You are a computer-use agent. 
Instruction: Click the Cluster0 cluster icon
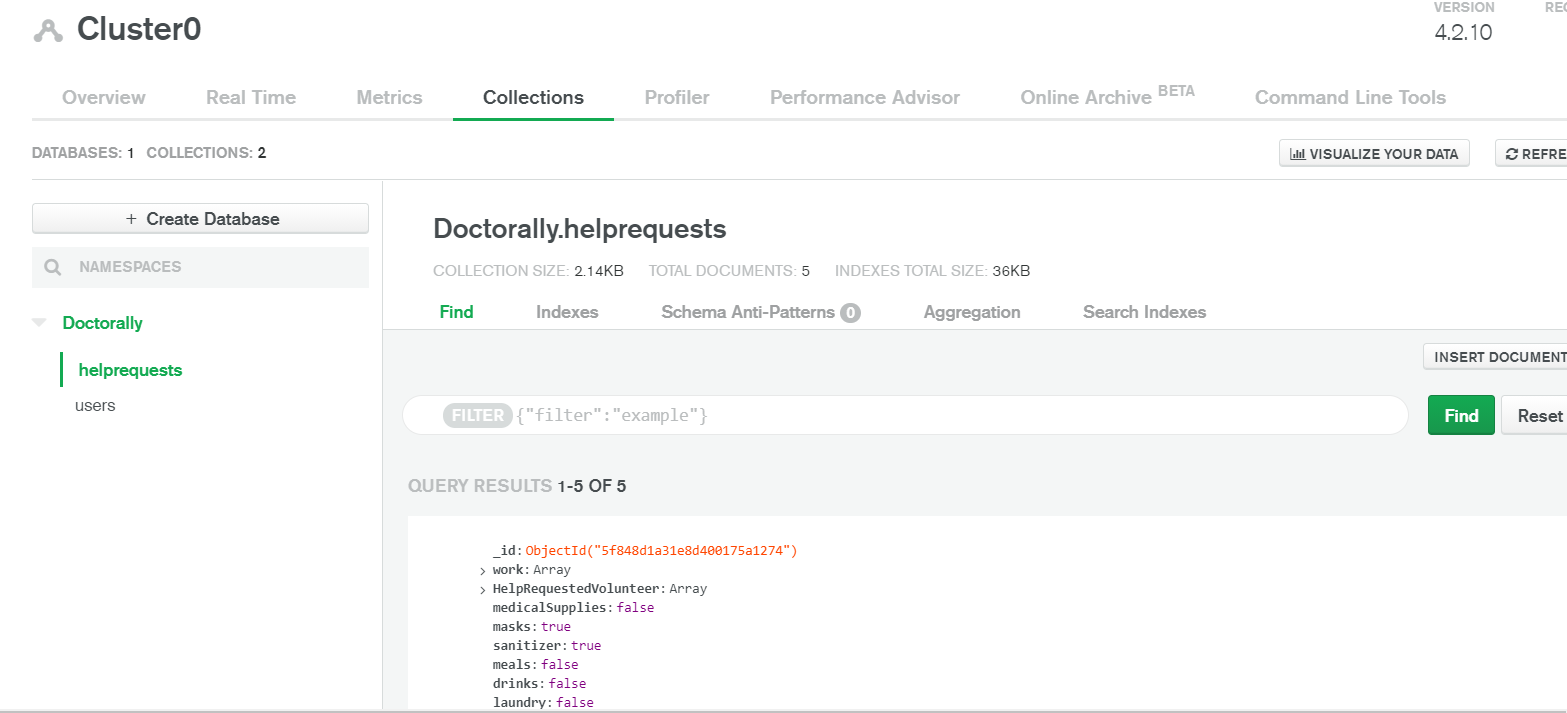[x=48, y=31]
